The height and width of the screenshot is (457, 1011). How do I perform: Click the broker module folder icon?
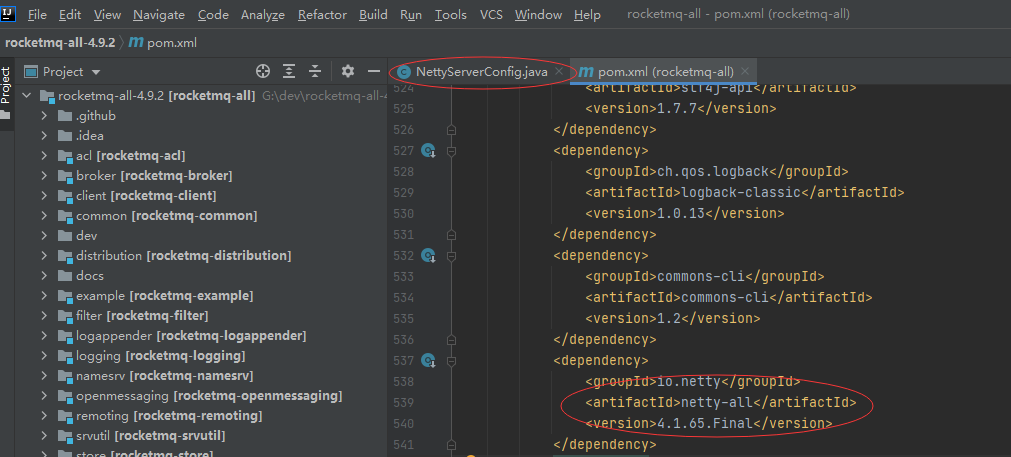tap(64, 176)
